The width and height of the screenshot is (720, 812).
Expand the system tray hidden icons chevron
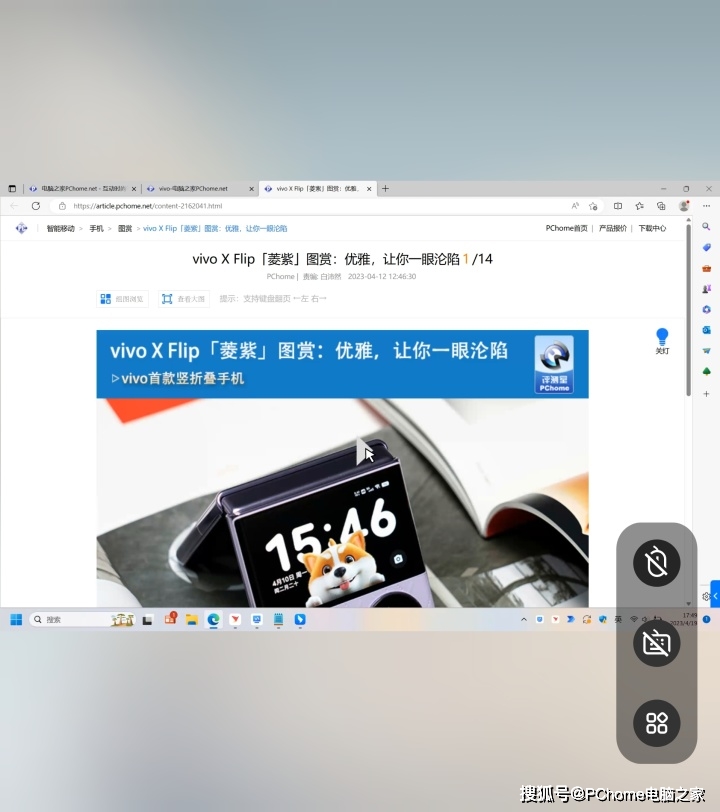coord(524,619)
